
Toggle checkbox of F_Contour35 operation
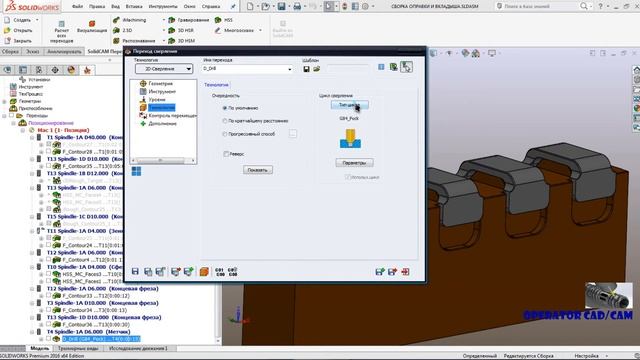click(x=49, y=166)
